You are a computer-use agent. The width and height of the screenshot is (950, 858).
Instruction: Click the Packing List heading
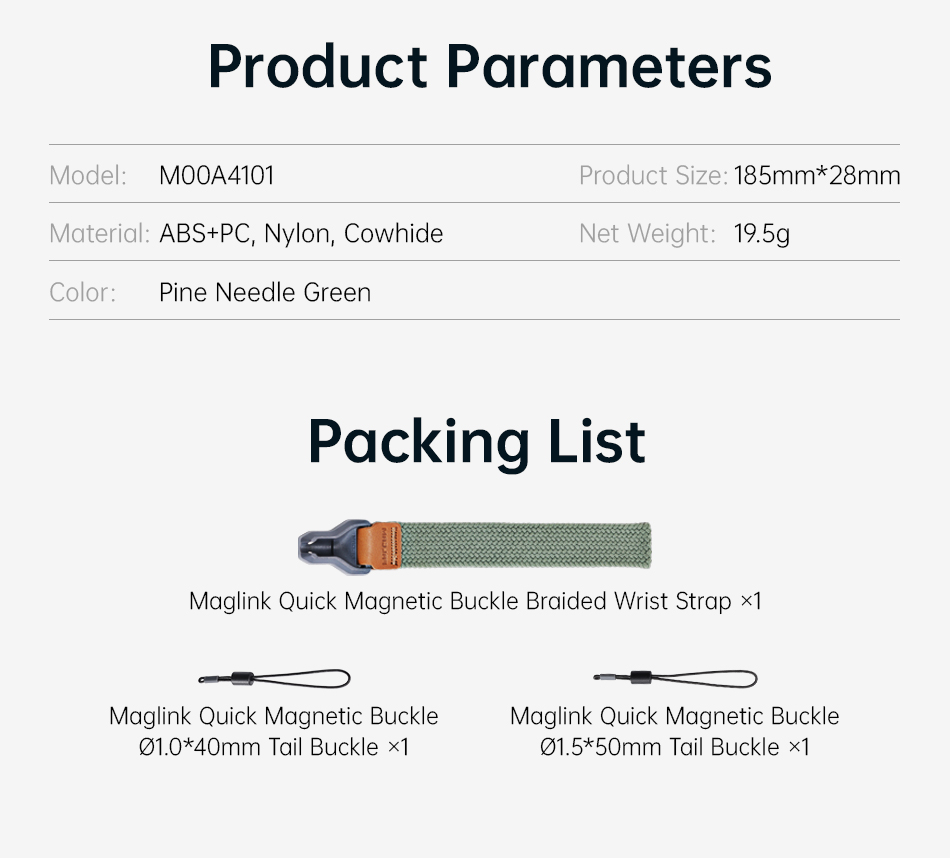(477, 442)
